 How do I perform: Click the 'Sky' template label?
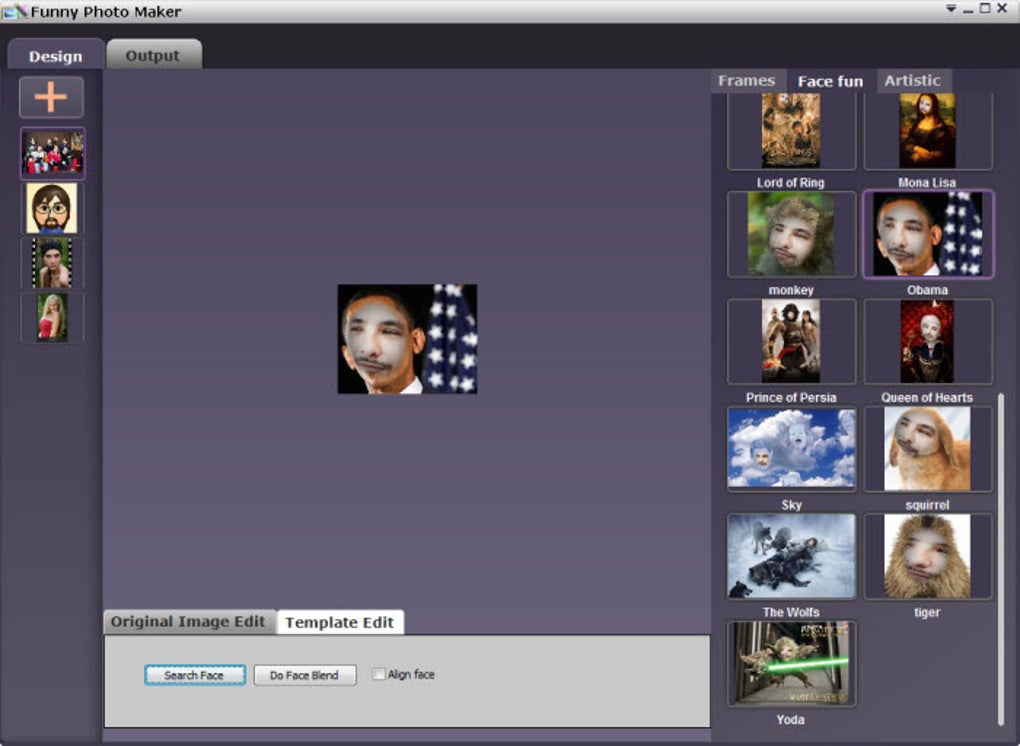792,505
